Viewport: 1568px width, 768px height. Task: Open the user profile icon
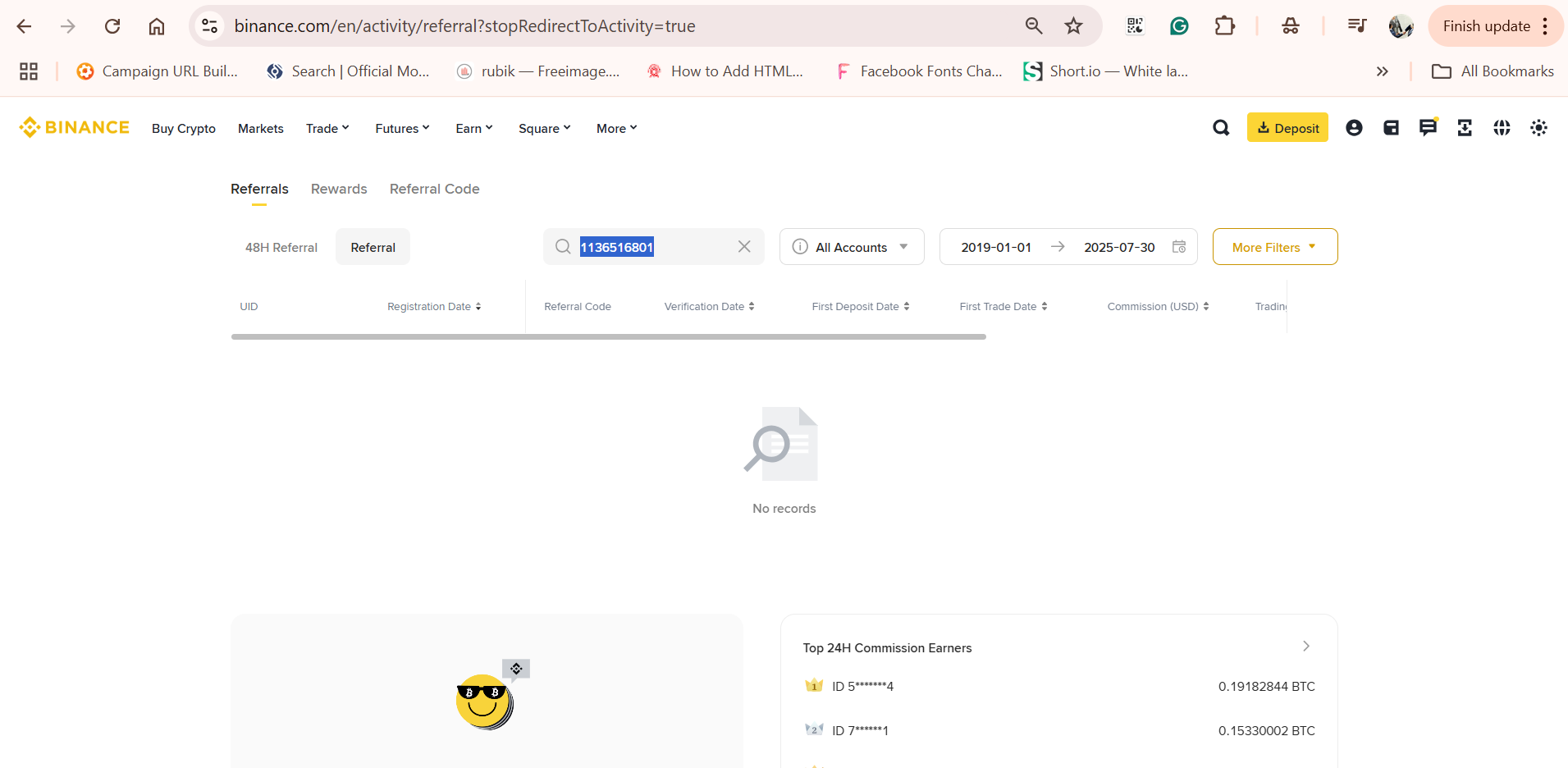[1354, 127]
